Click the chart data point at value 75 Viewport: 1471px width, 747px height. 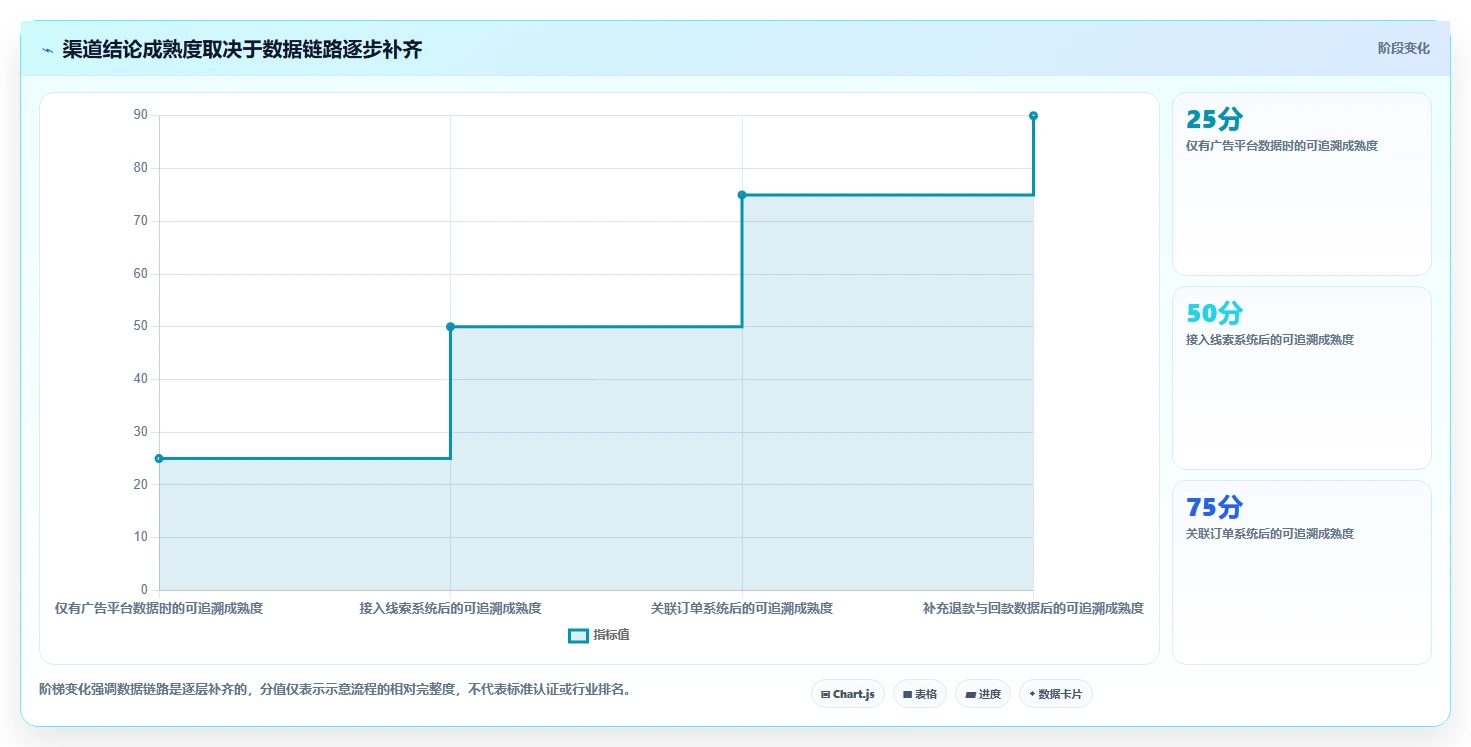tap(742, 195)
